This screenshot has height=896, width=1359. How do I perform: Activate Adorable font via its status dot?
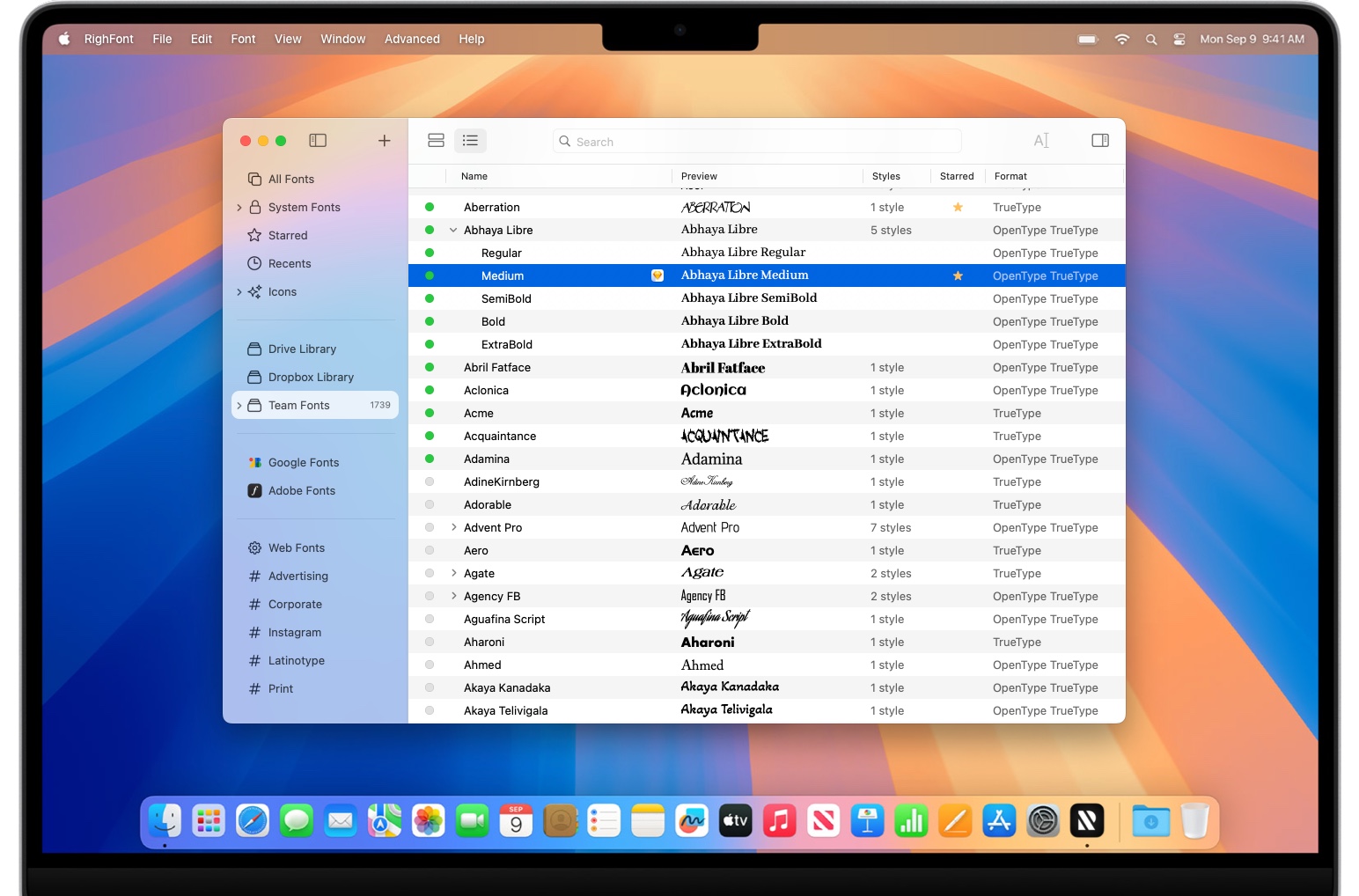430,504
